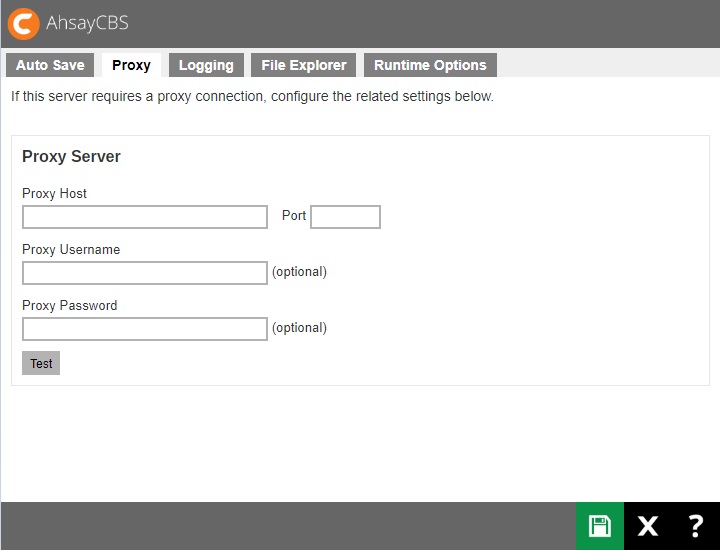
Task: Select the Proxy tab
Action: 131,65
